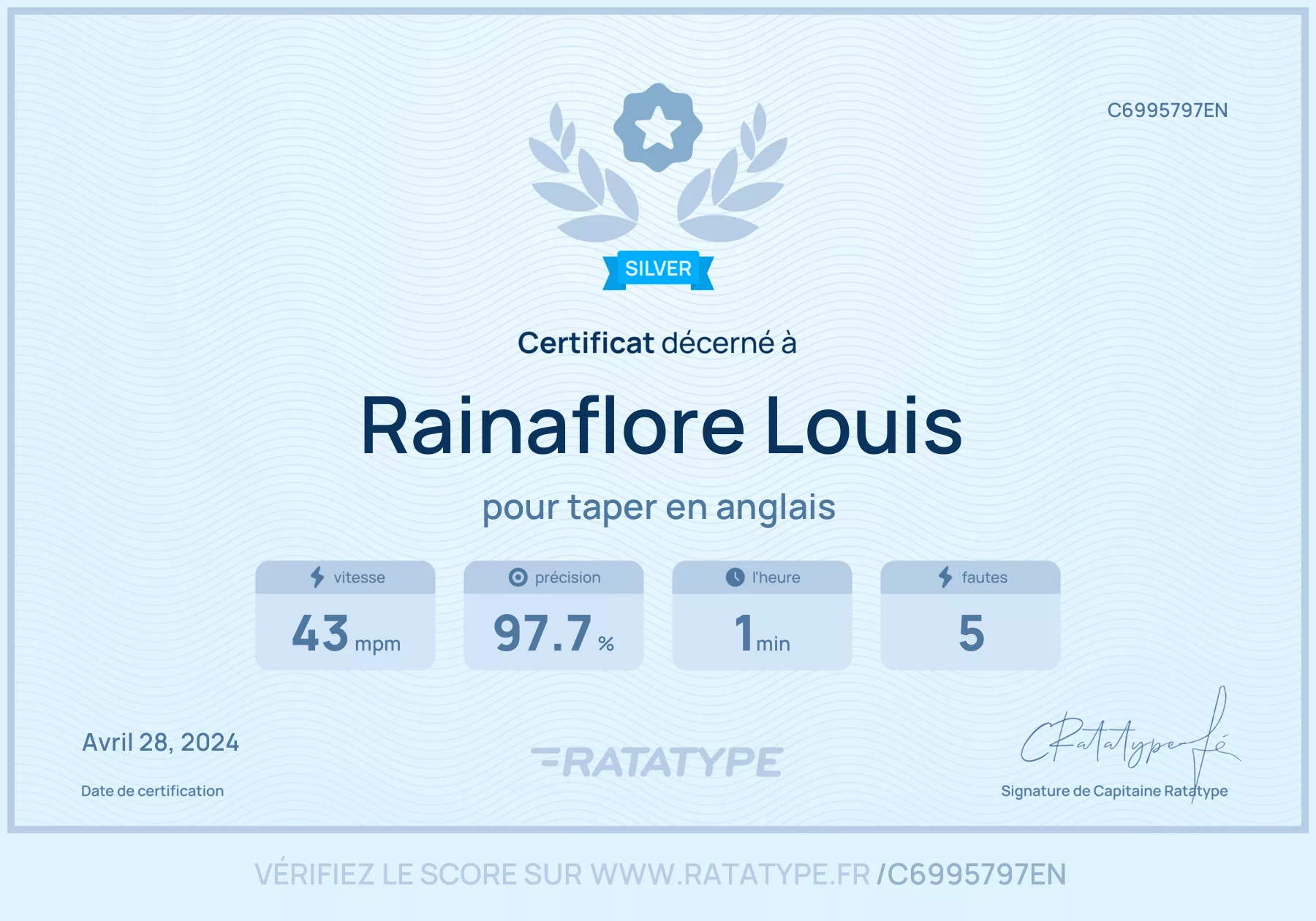1316x921 pixels.
Task: Click the accuracy value 97.7 %
Action: pyautogui.click(x=553, y=633)
